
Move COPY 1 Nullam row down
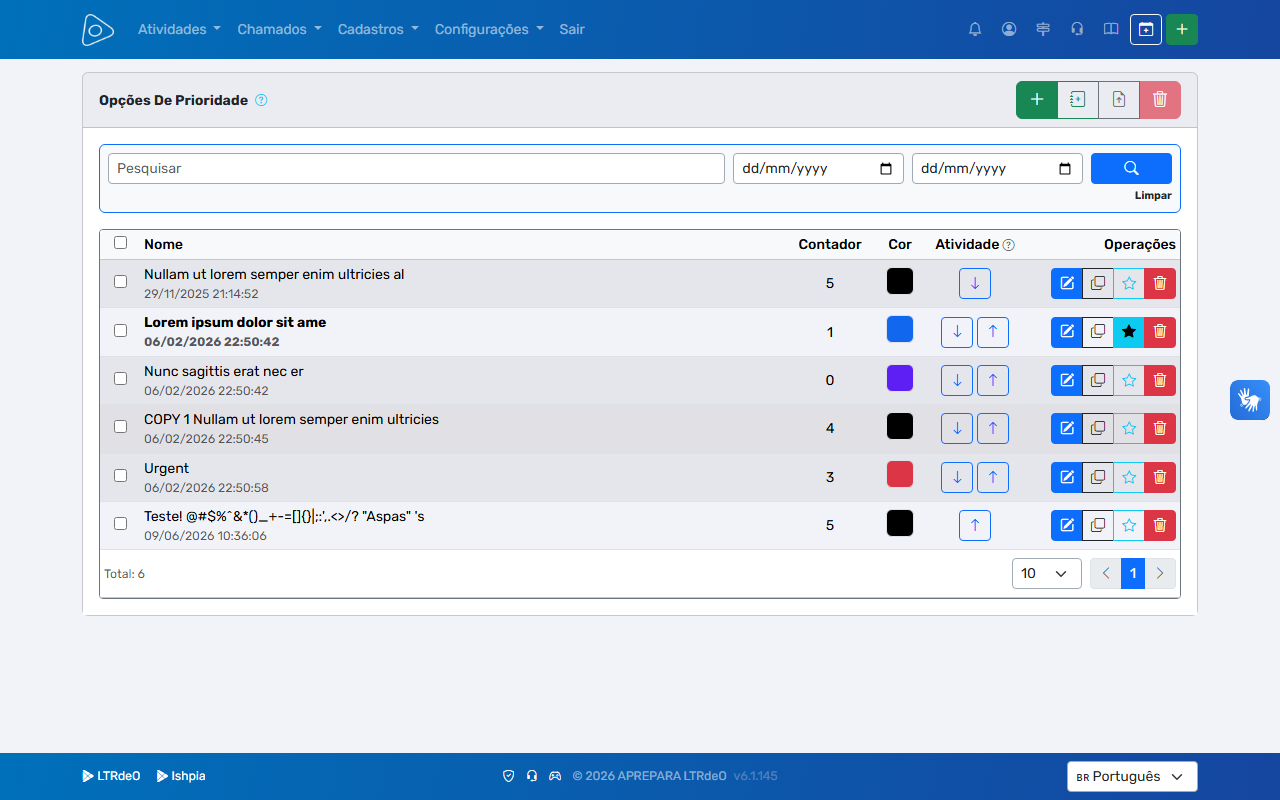(957, 428)
